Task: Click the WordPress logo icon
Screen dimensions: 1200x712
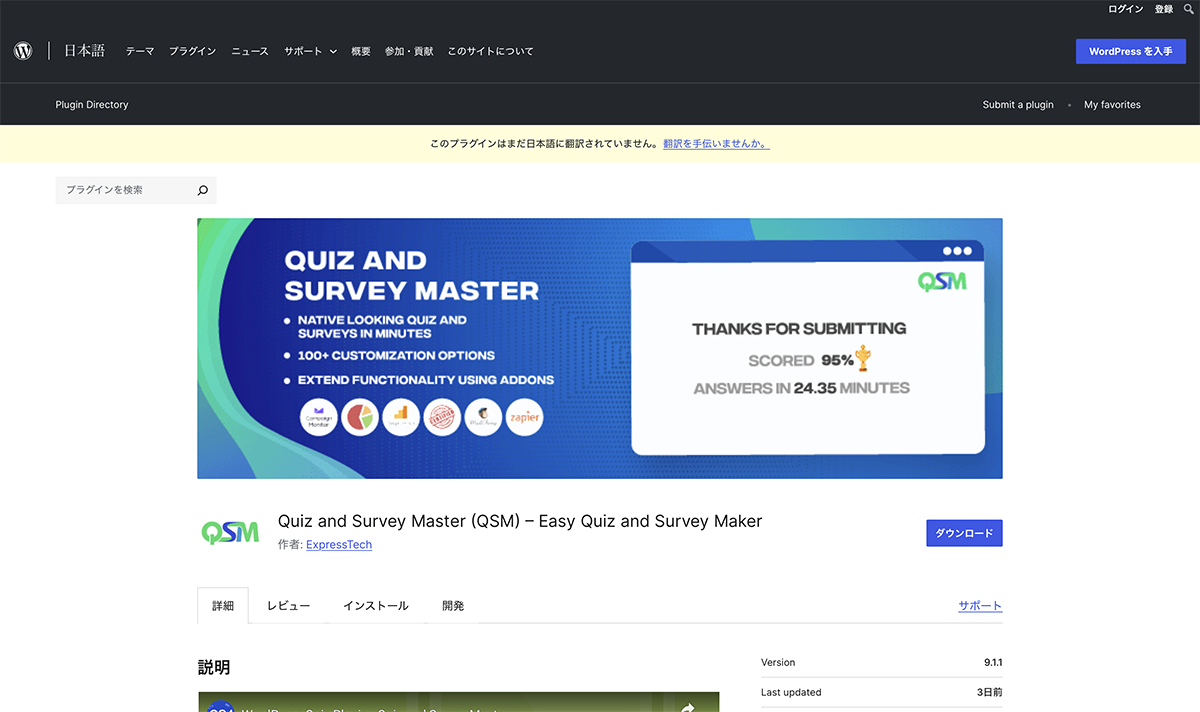Action: (x=23, y=51)
